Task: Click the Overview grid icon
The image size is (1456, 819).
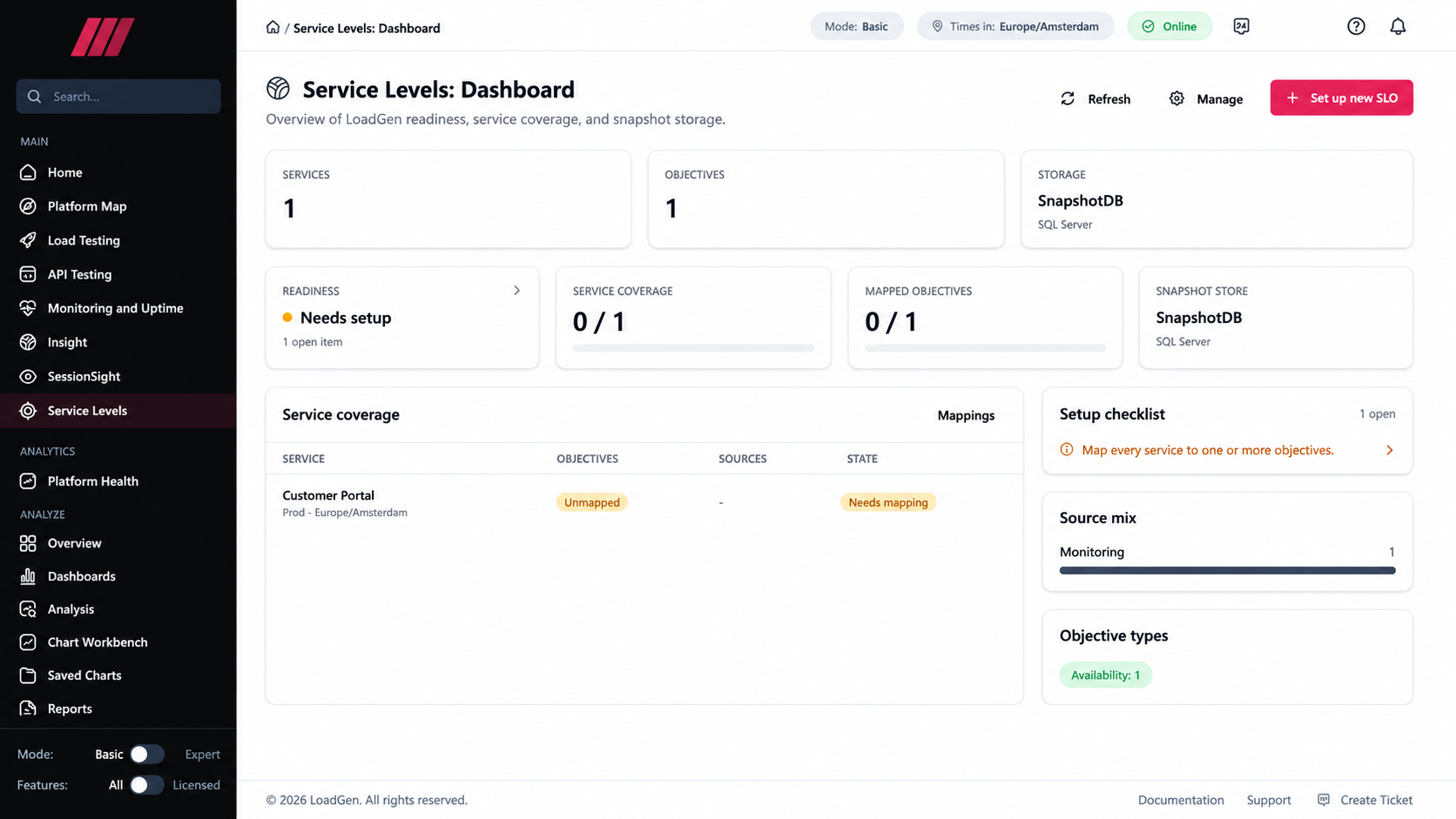Action: pos(28,543)
